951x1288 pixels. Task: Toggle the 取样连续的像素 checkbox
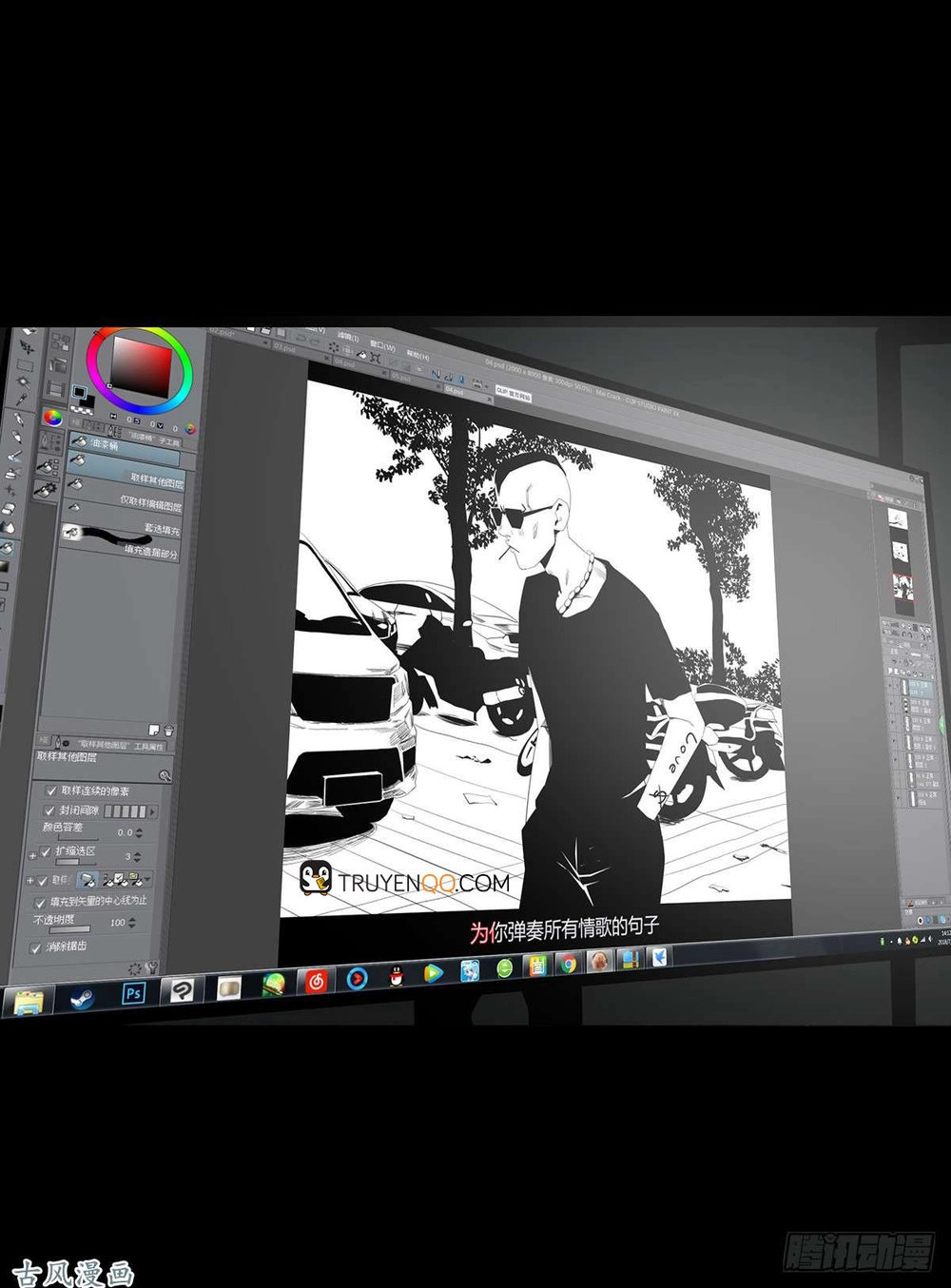[x=51, y=790]
